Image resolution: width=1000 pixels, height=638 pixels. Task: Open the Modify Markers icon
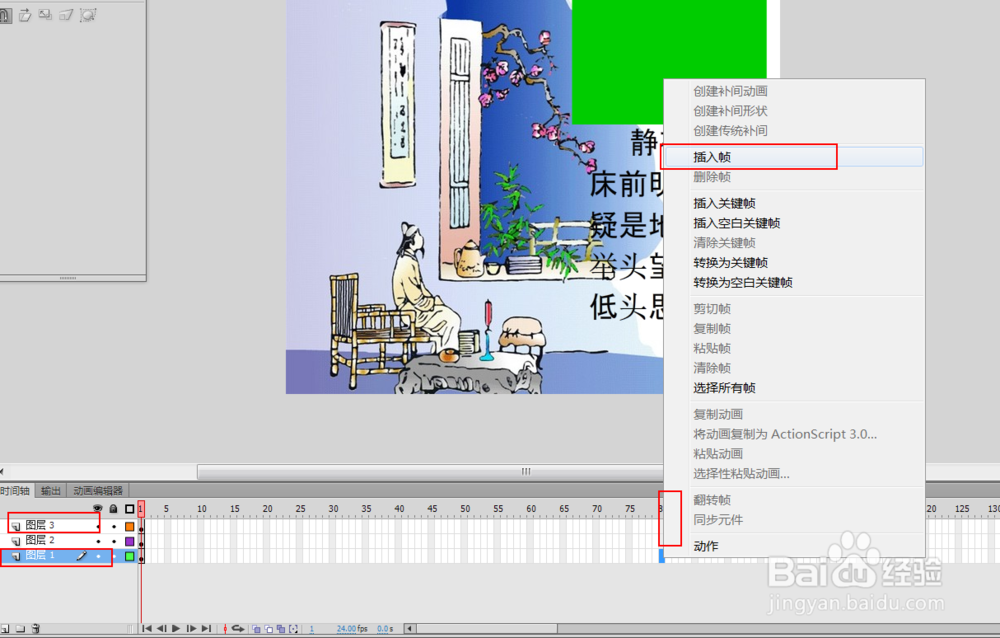293,629
